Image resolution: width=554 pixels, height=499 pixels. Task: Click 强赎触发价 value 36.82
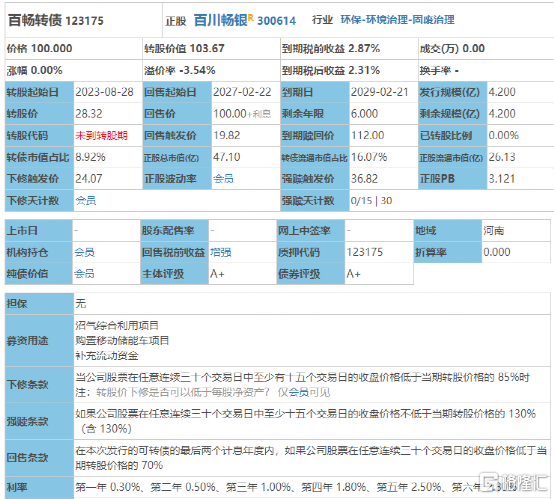(x=365, y=179)
